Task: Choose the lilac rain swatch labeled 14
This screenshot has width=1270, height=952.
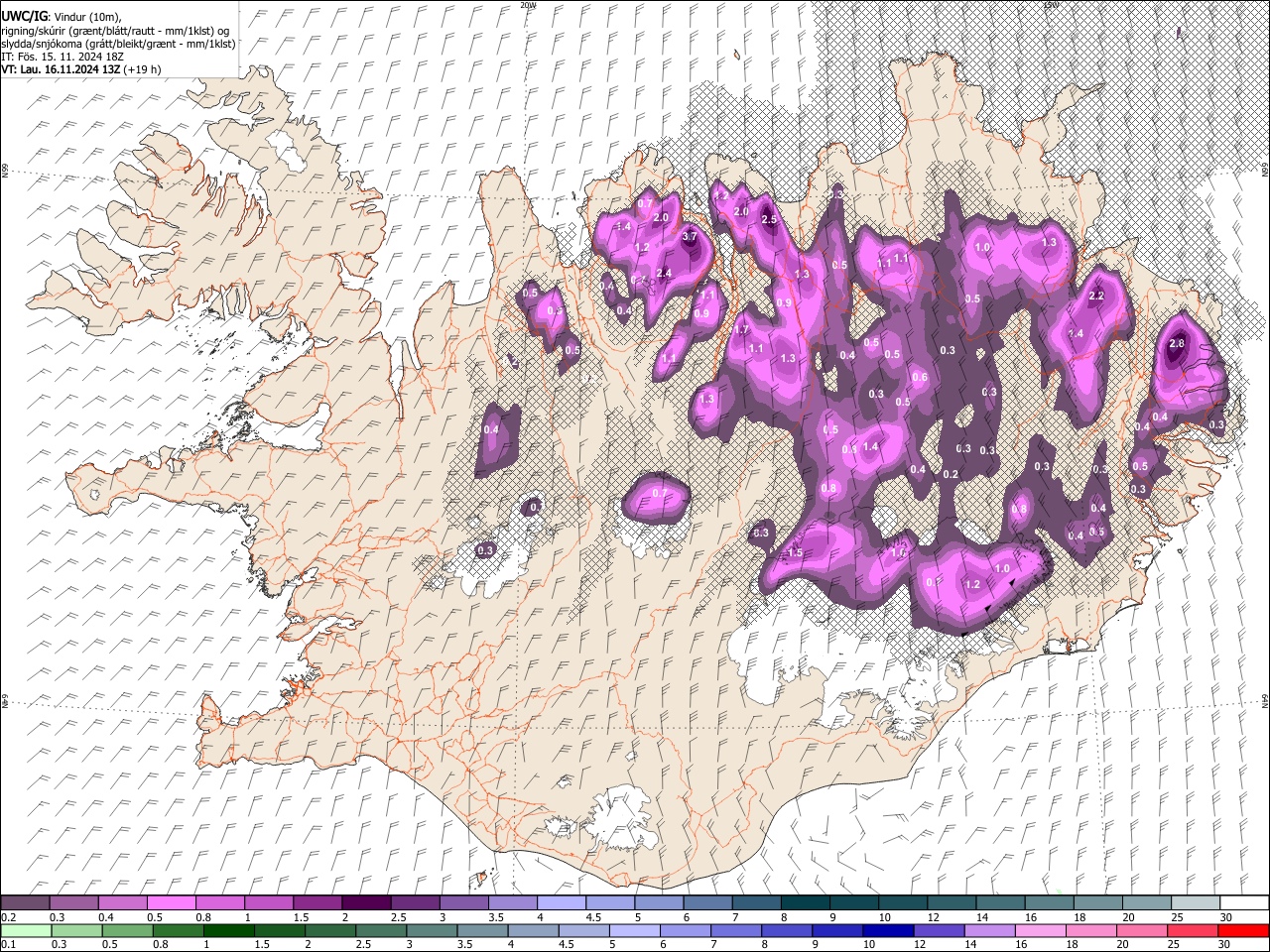Action: click(988, 931)
